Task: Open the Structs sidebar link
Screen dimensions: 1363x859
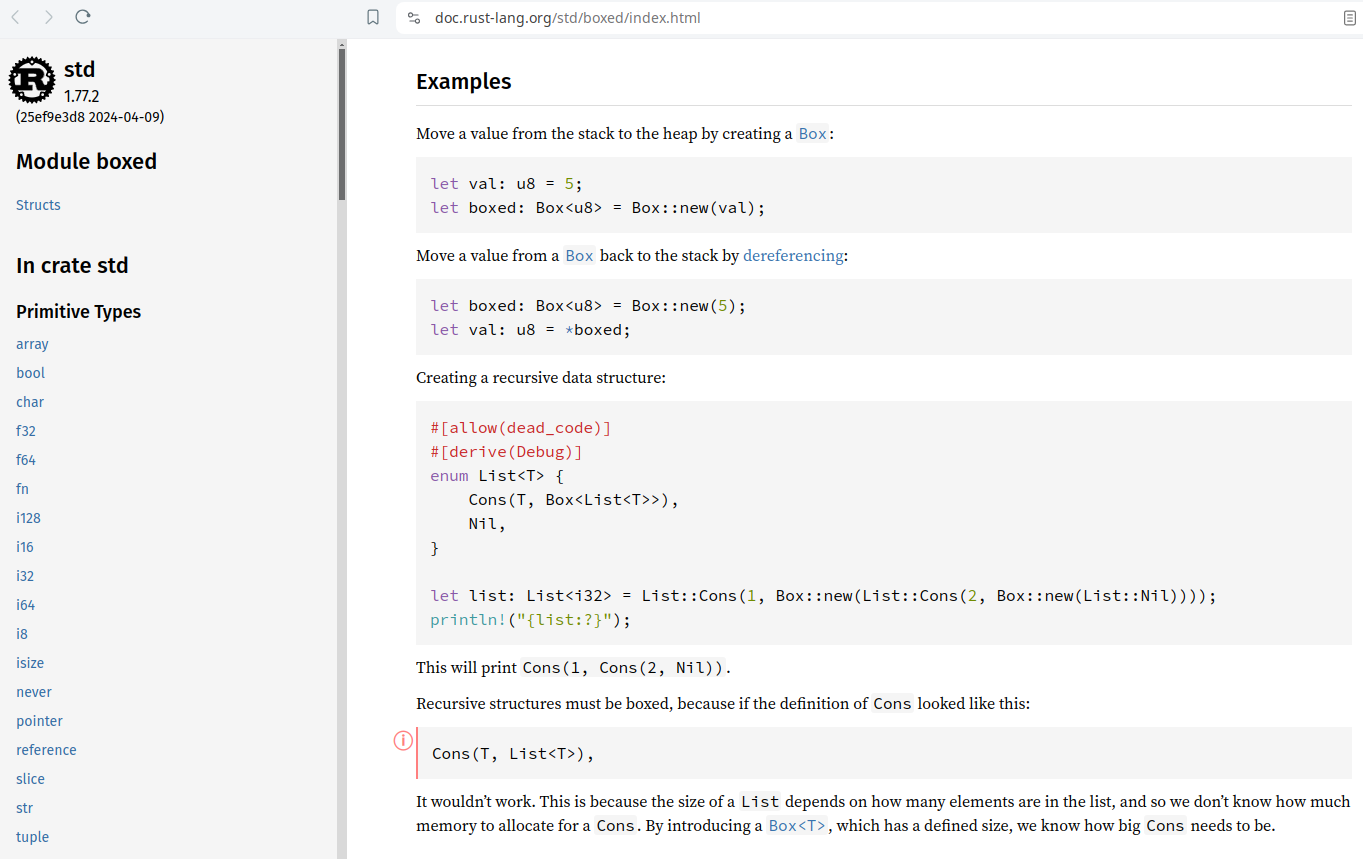Action: pyautogui.click(x=38, y=205)
